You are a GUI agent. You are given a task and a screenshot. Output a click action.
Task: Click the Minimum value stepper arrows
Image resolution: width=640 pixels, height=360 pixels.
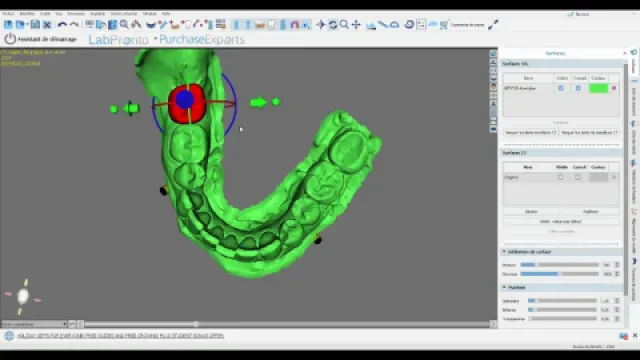[617, 265]
